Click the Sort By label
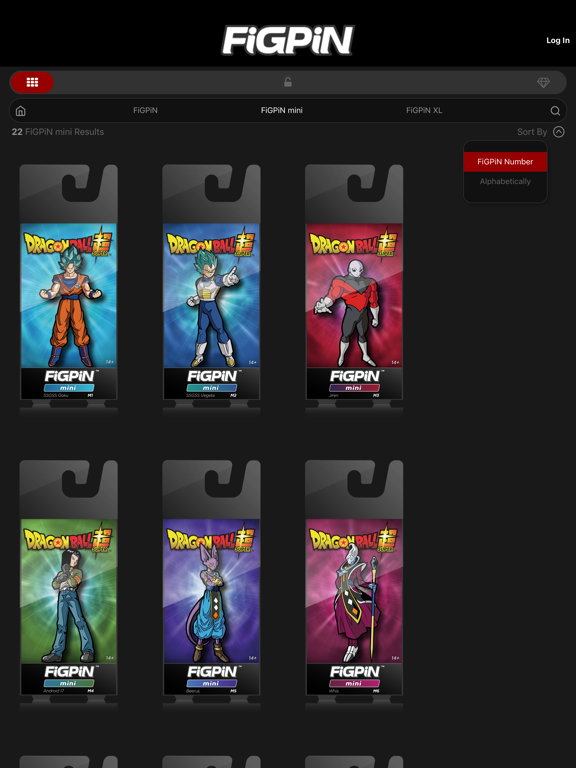Viewport: 576px width, 768px height. click(532, 132)
